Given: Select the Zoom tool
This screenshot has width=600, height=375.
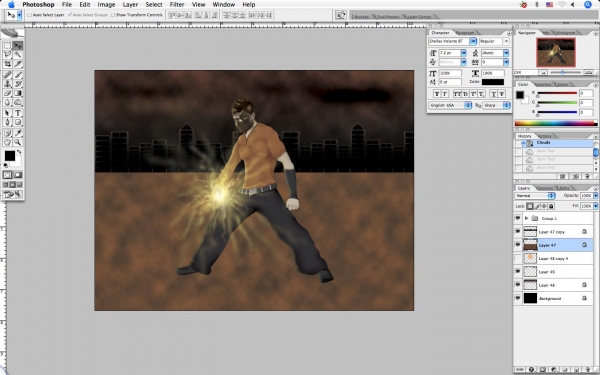Looking at the screenshot, I should tap(18, 142).
